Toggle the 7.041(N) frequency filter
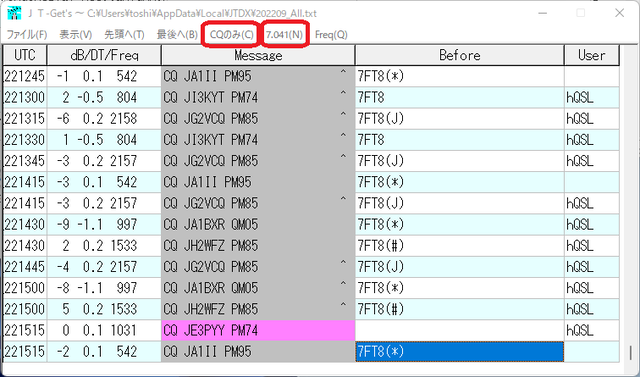This screenshot has height=377, width=640. point(284,35)
